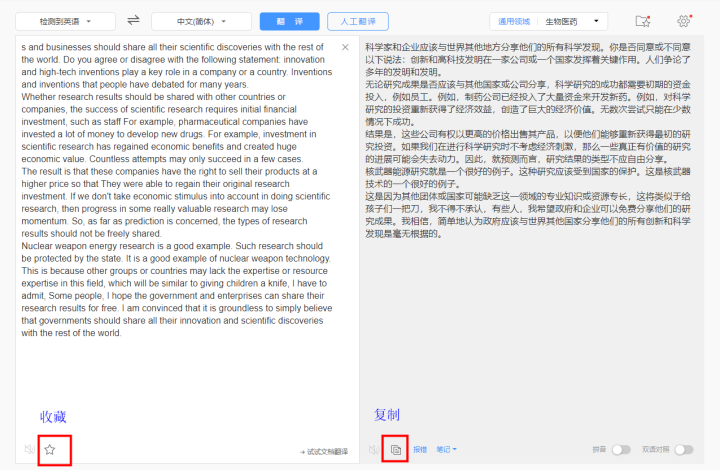The image size is (720, 470).
Task: Clear the source text with the X
Action: coord(345,47)
